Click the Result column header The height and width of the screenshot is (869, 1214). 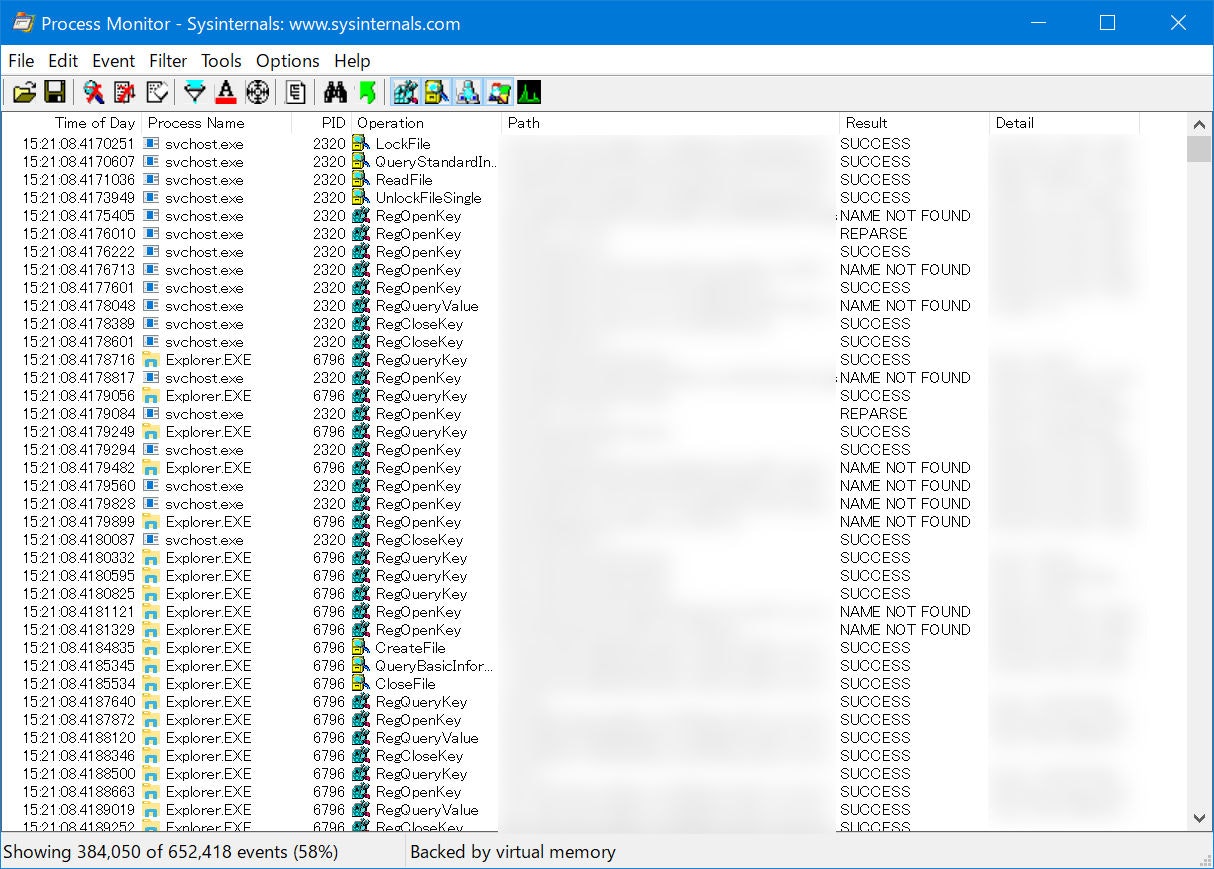point(915,123)
